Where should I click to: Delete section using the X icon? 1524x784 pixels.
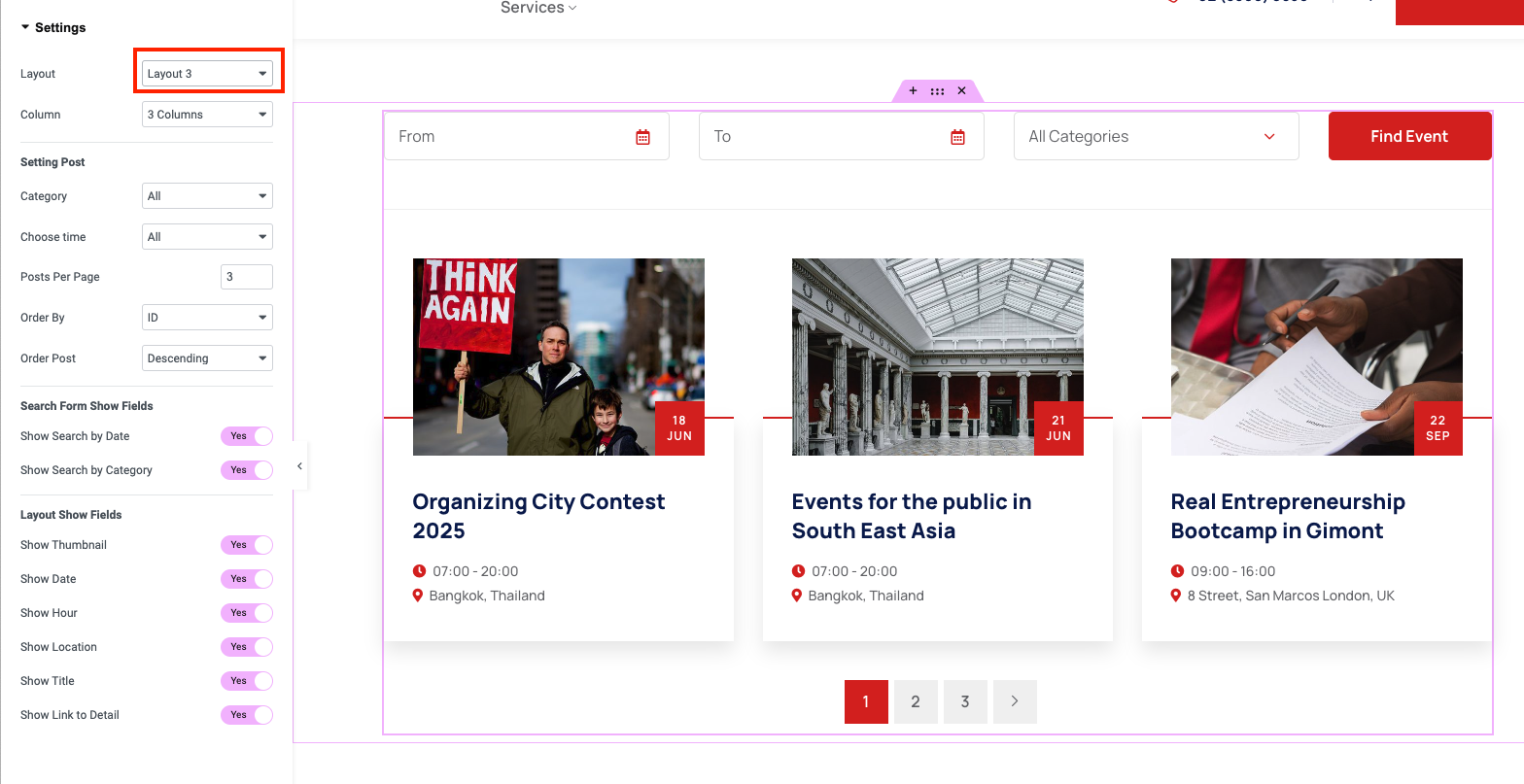point(961,90)
